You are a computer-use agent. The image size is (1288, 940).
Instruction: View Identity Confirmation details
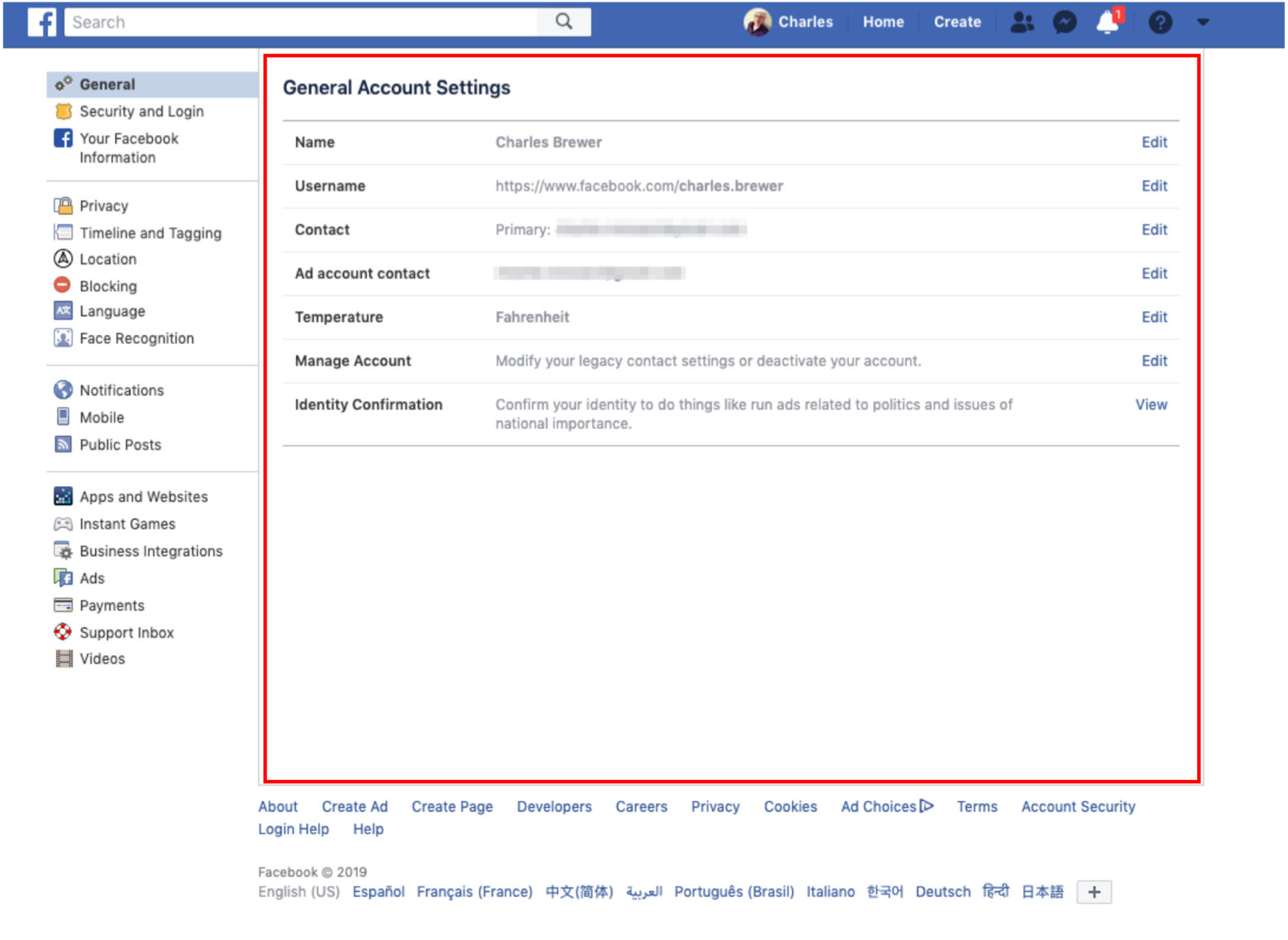(1151, 405)
